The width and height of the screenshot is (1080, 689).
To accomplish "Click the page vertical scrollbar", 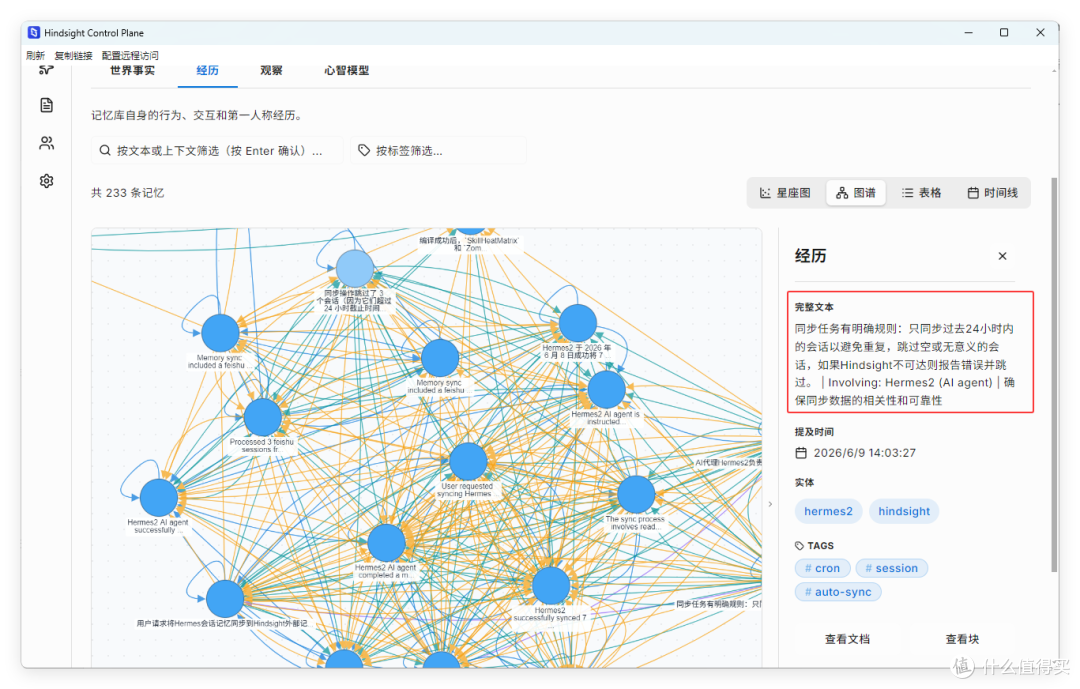I will 1054,374.
